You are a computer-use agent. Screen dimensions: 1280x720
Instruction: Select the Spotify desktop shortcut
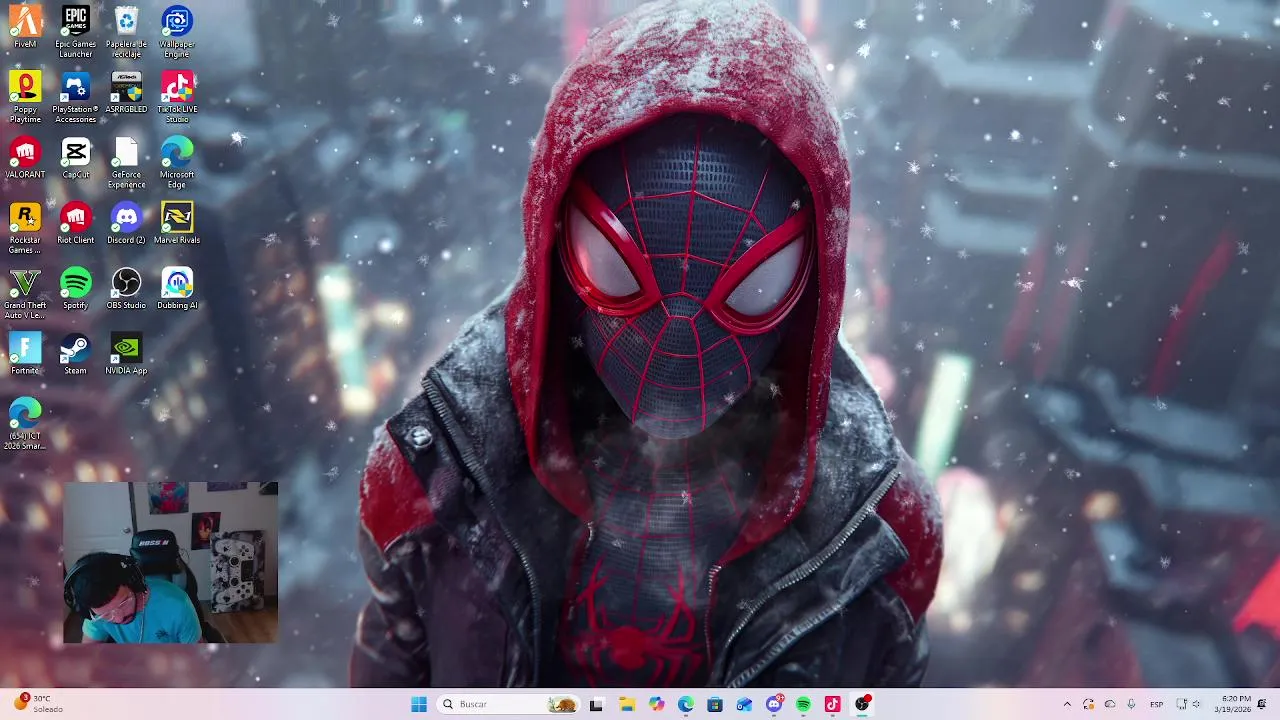75,287
